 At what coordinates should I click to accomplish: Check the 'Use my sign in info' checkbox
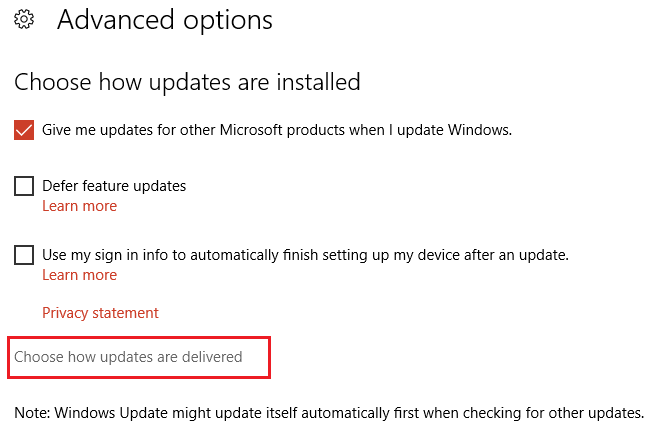(25, 254)
